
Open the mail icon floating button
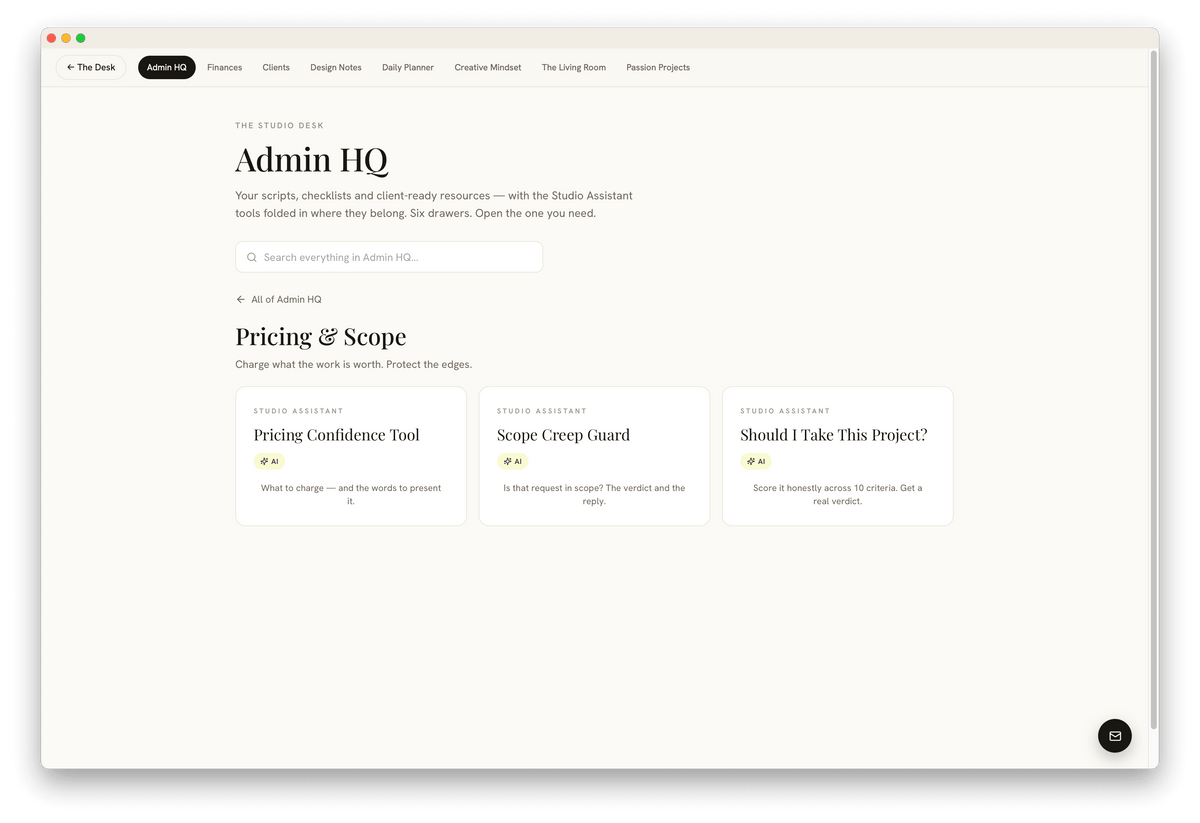click(x=1115, y=736)
